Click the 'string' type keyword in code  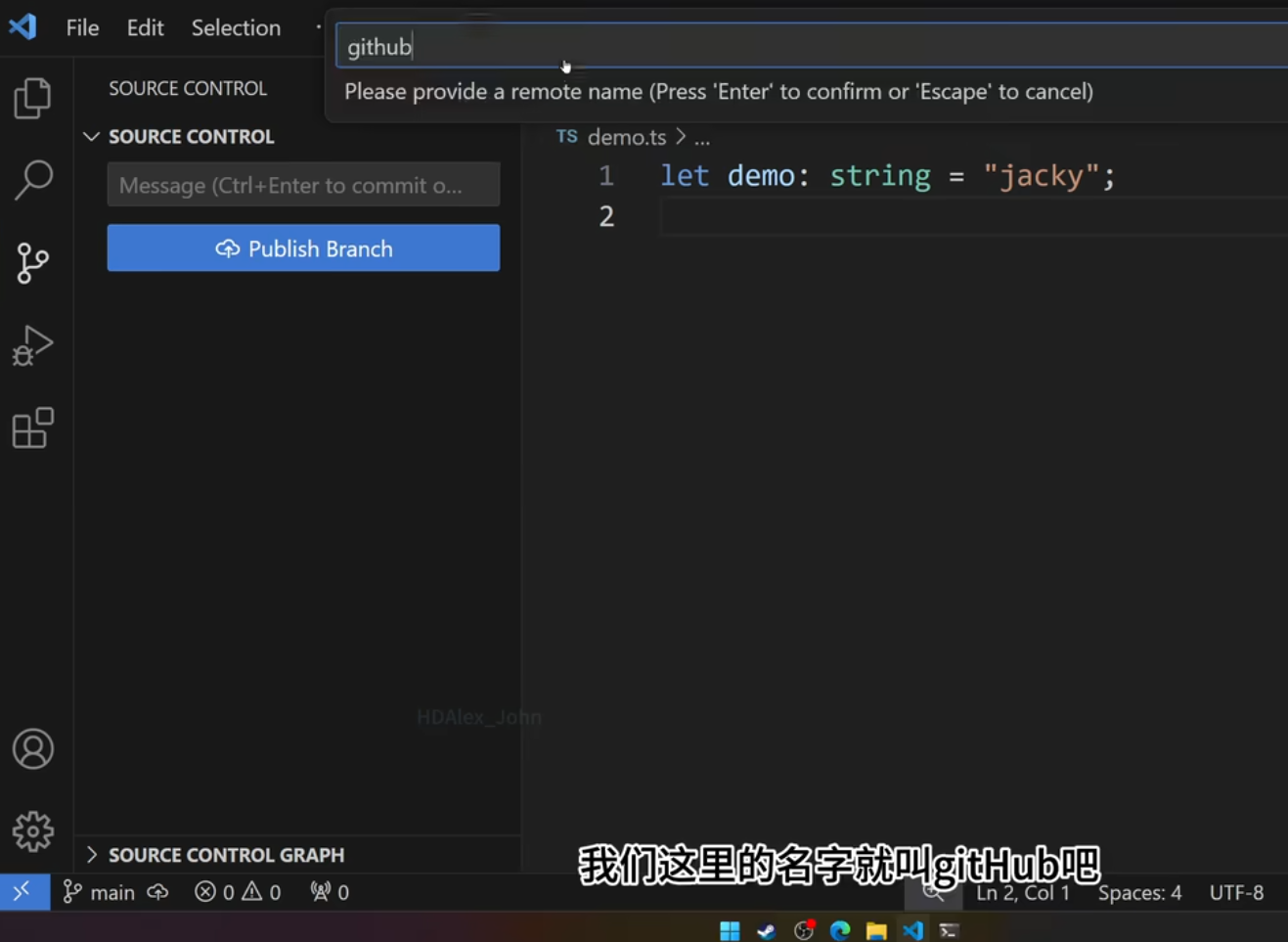point(880,176)
